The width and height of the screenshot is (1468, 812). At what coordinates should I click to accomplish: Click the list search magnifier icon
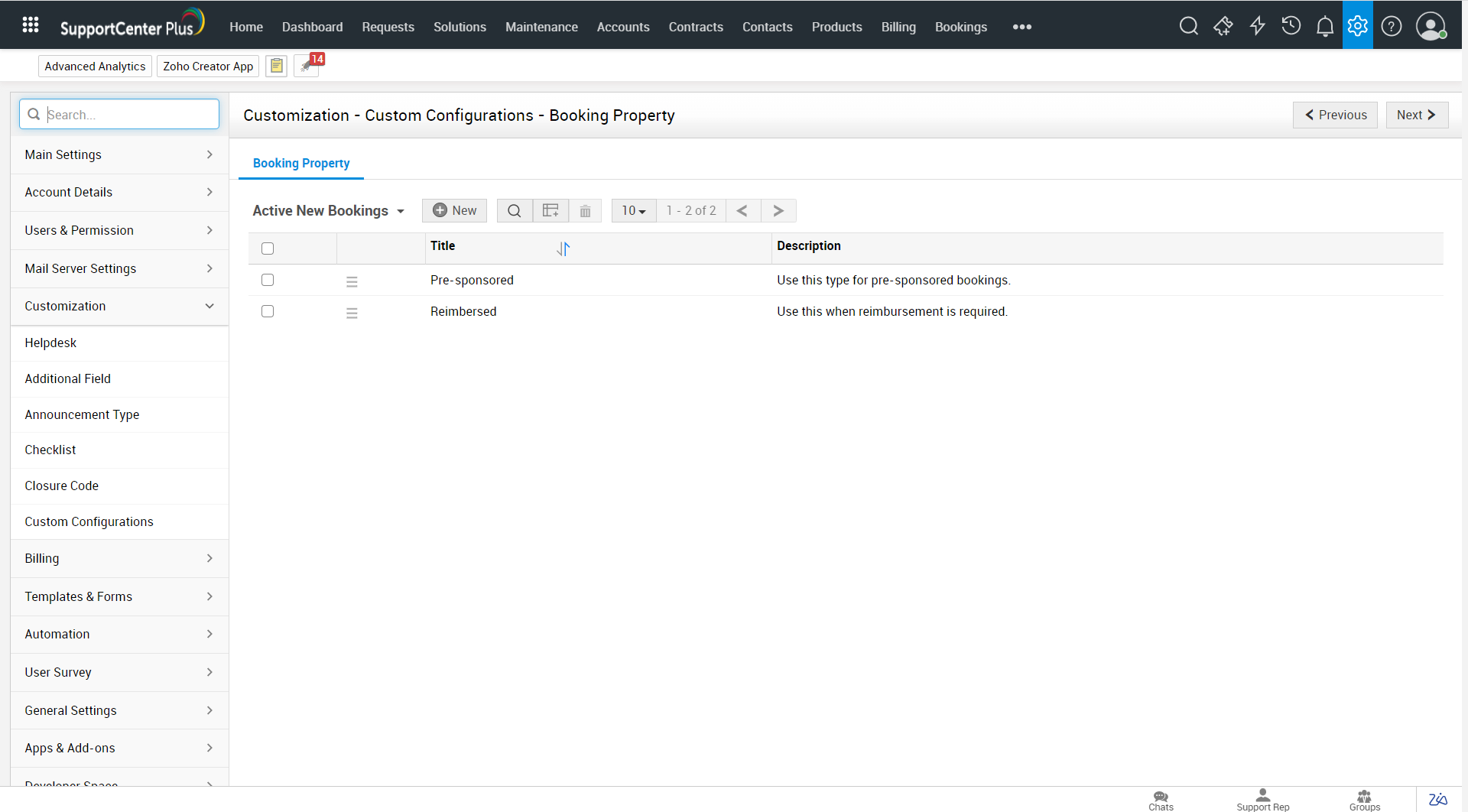(515, 211)
